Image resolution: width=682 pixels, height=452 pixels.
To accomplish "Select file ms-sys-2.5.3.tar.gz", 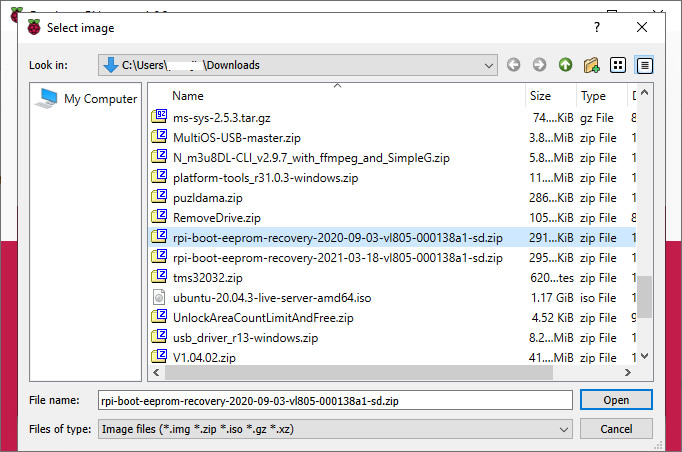I will click(x=221, y=118).
